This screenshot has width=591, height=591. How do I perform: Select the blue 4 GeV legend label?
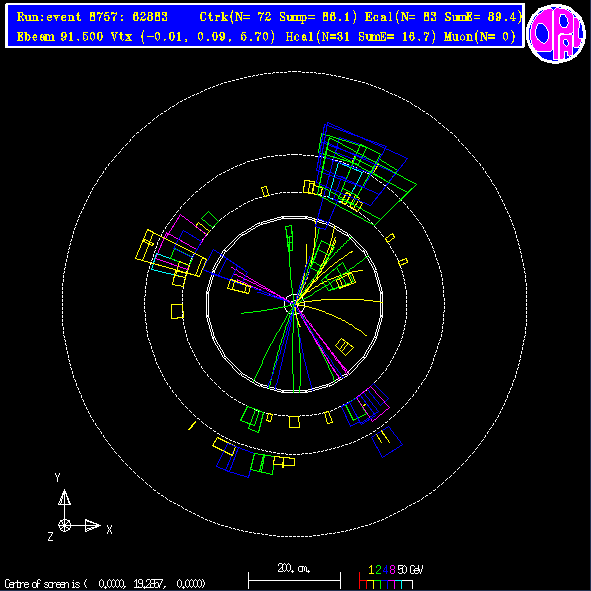pos(385,570)
